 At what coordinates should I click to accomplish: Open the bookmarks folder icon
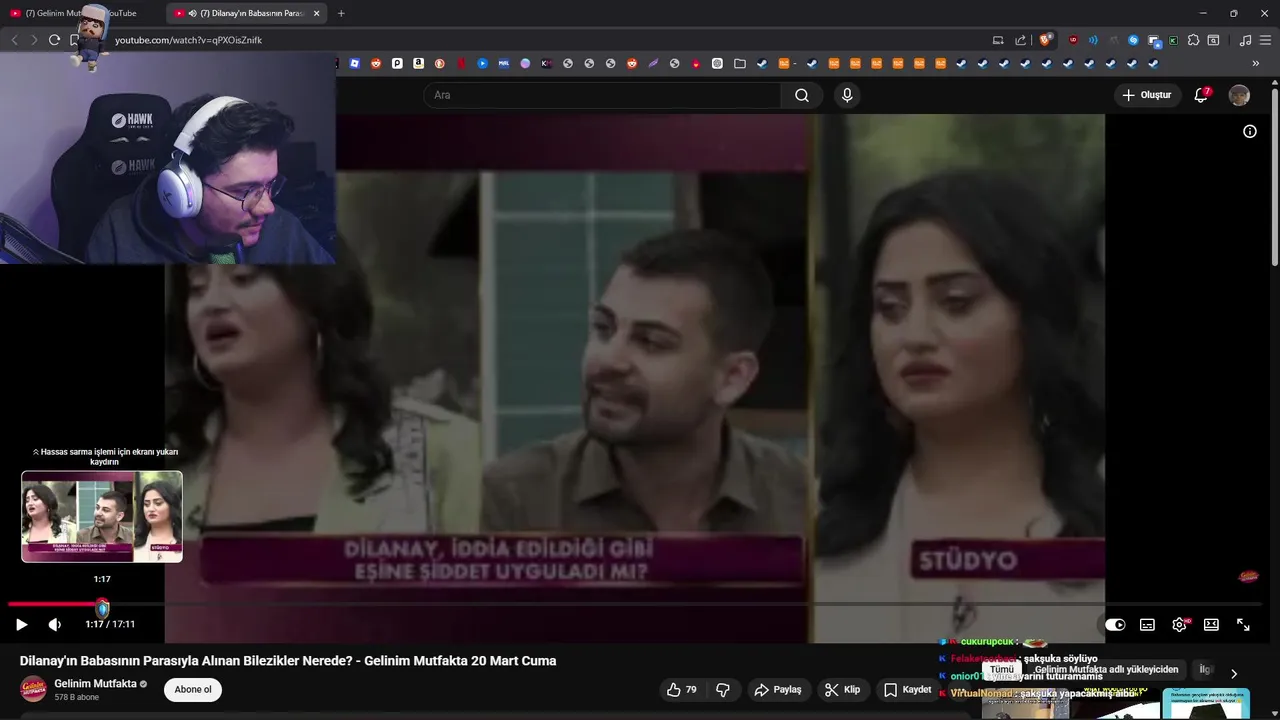pyautogui.click(x=739, y=63)
